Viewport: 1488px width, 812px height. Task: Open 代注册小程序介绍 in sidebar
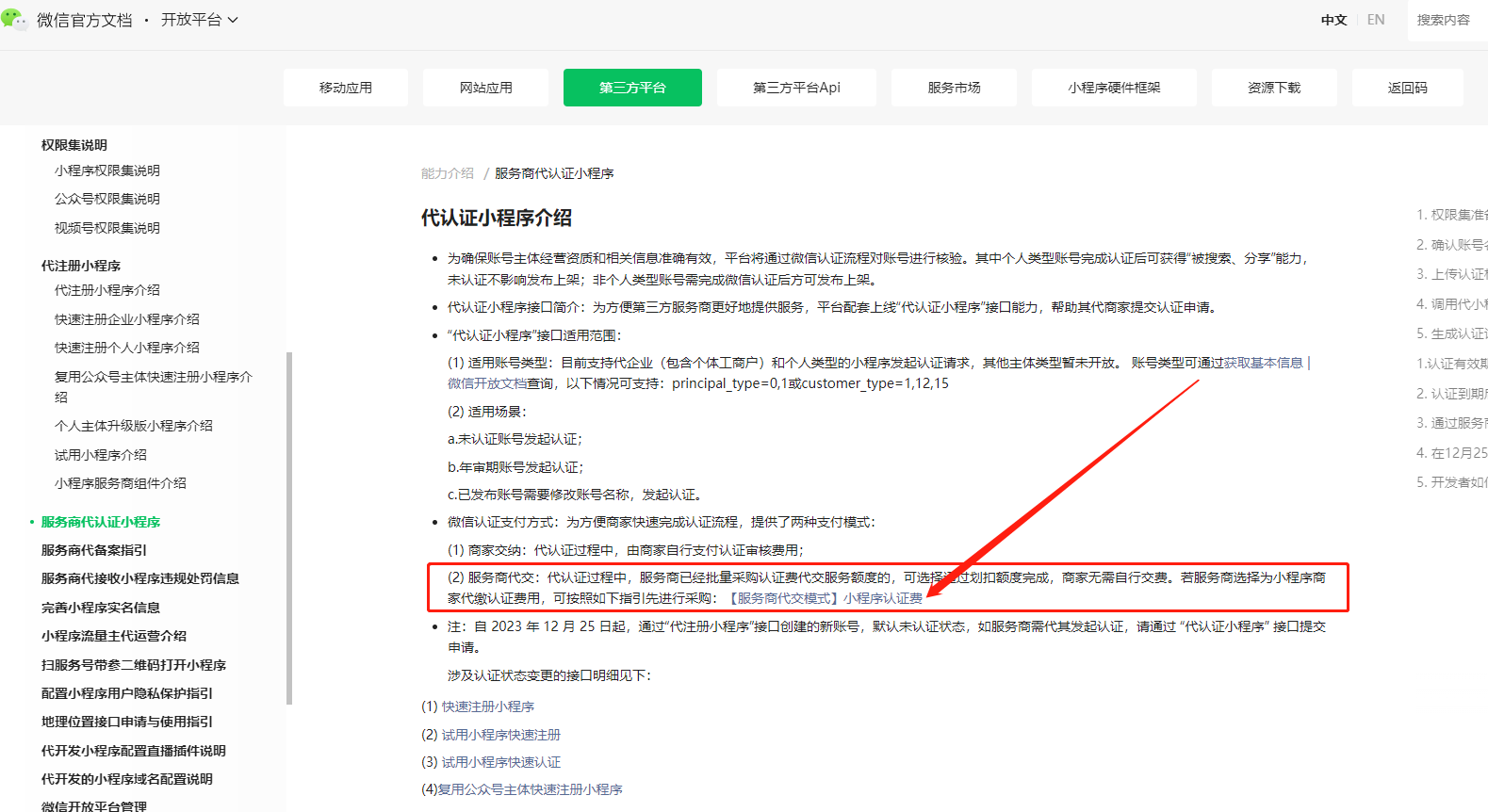pyautogui.click(x=107, y=290)
